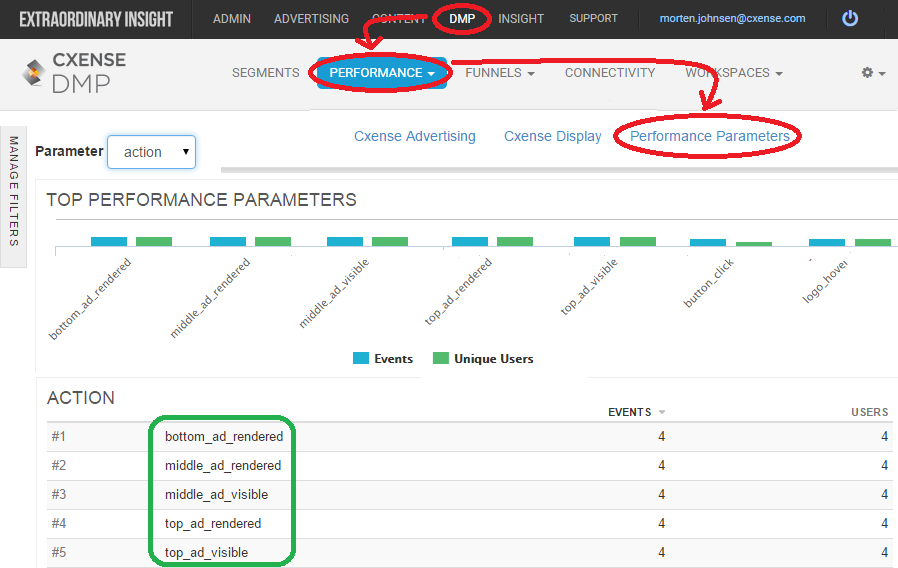Toggle the Unique Users legend swatch
The width and height of the screenshot is (898, 568).
[440, 358]
